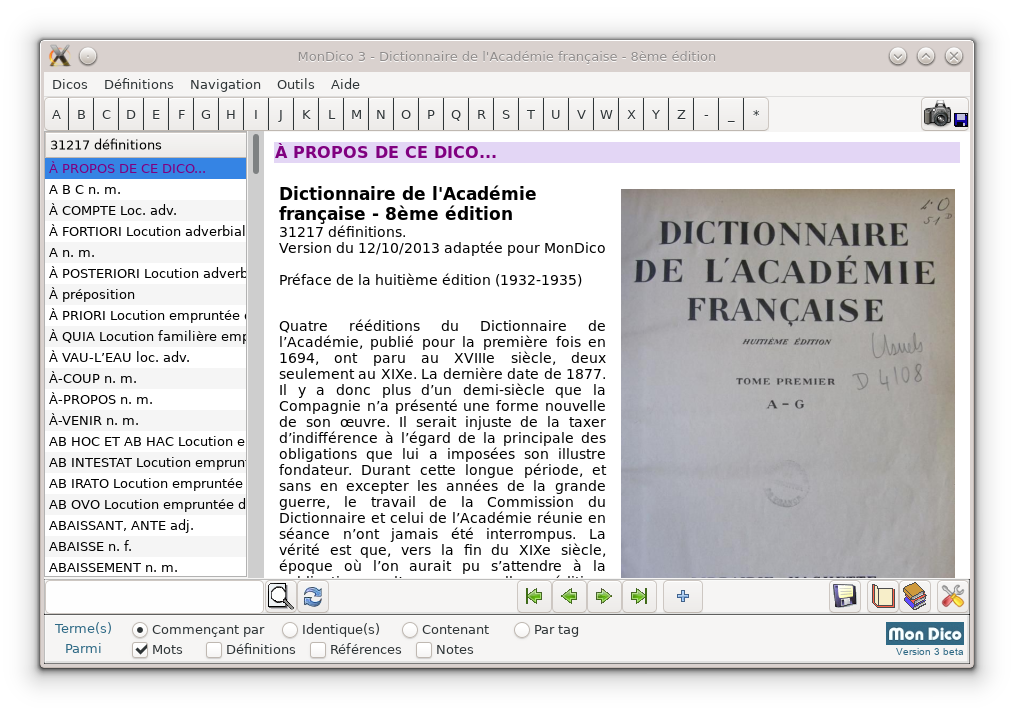Open the Navigation menu
The height and width of the screenshot is (708, 1014).
(x=225, y=85)
